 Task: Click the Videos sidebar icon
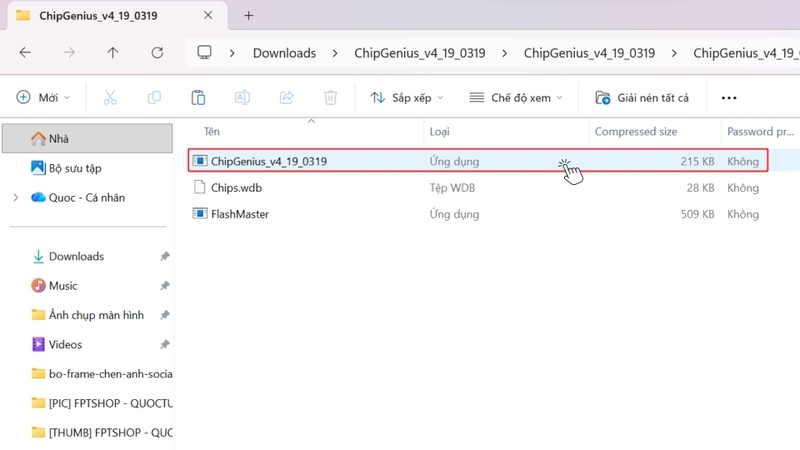tap(38, 344)
